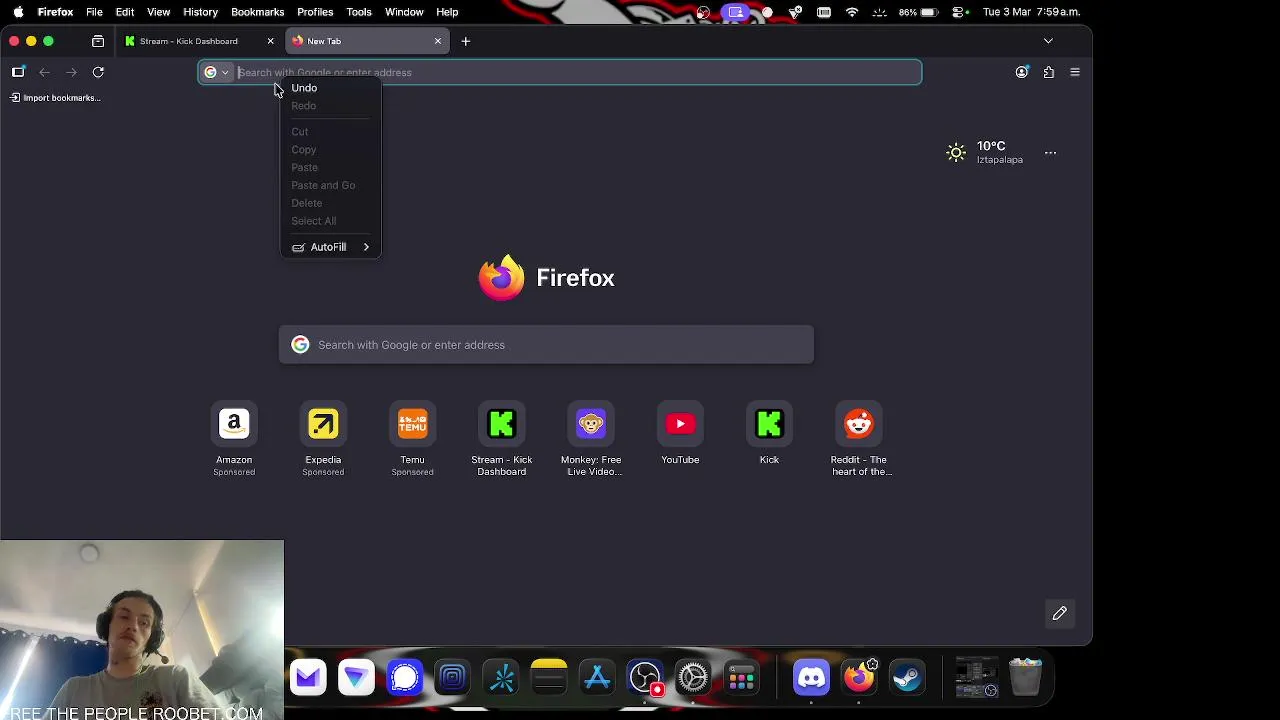Open App Store from the dock
The width and height of the screenshot is (1280, 720).
(x=597, y=677)
